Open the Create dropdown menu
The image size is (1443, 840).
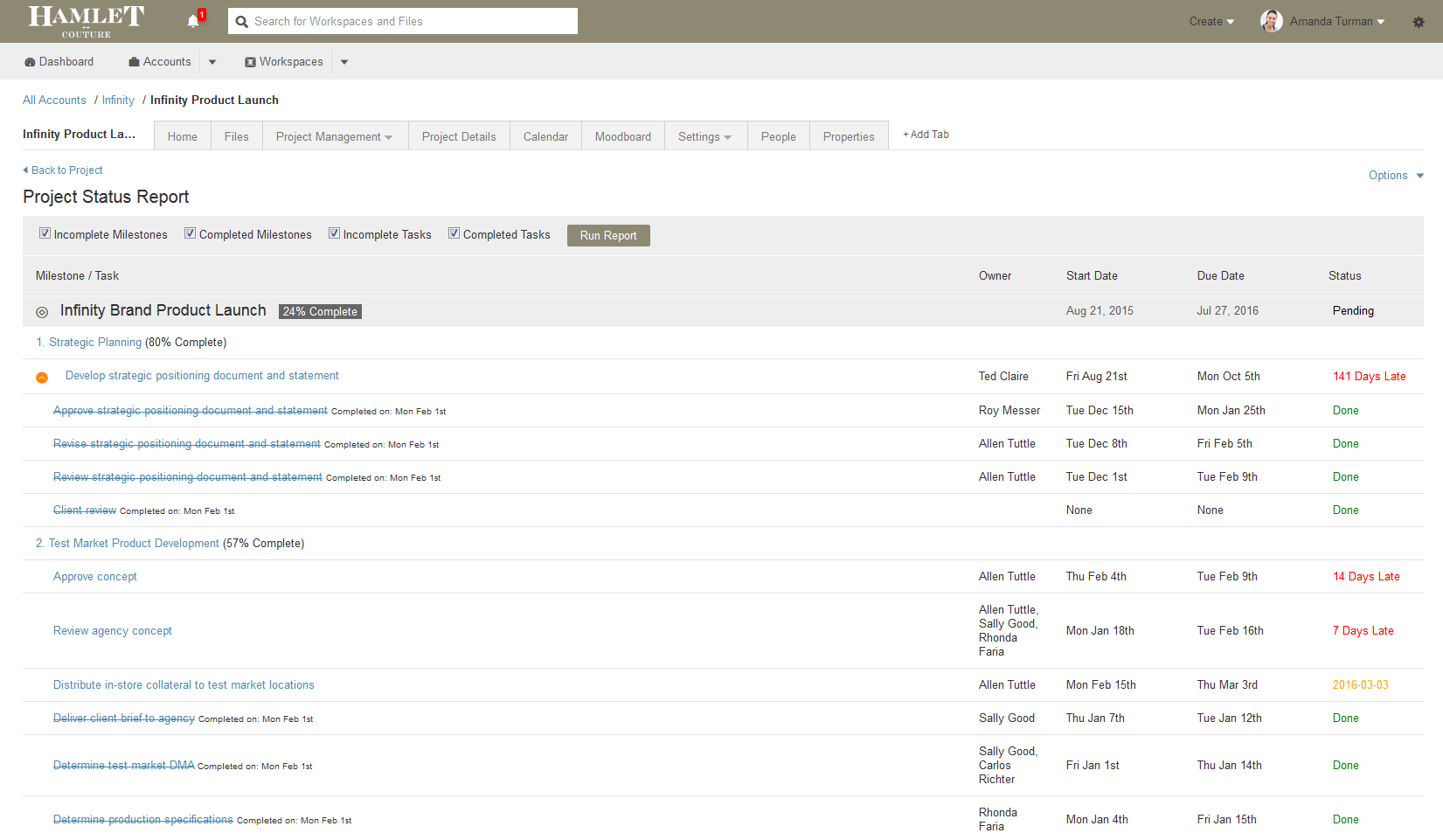1211,22
